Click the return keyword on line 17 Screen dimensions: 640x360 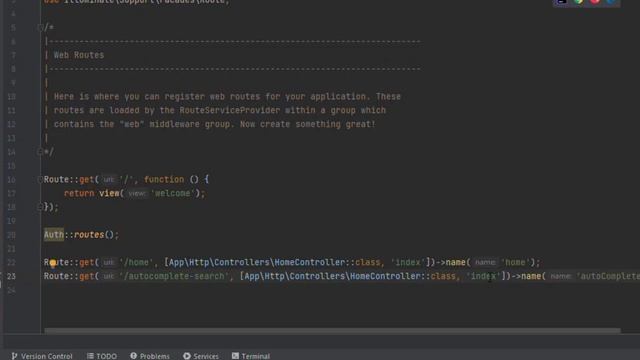click(x=79, y=193)
